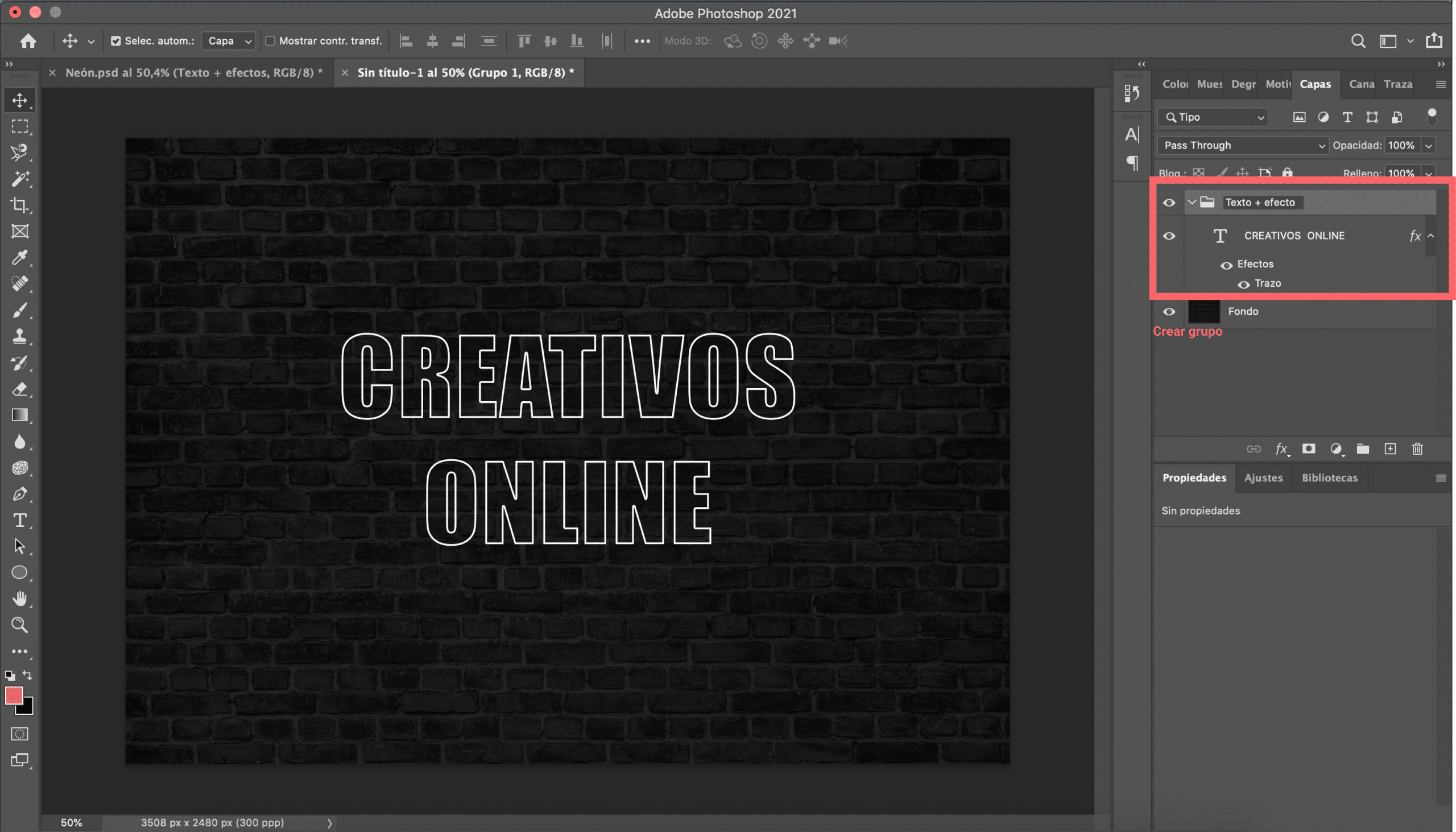This screenshot has width=1456, height=832.
Task: Click the Add Layer Styles fx icon
Action: click(1282, 449)
